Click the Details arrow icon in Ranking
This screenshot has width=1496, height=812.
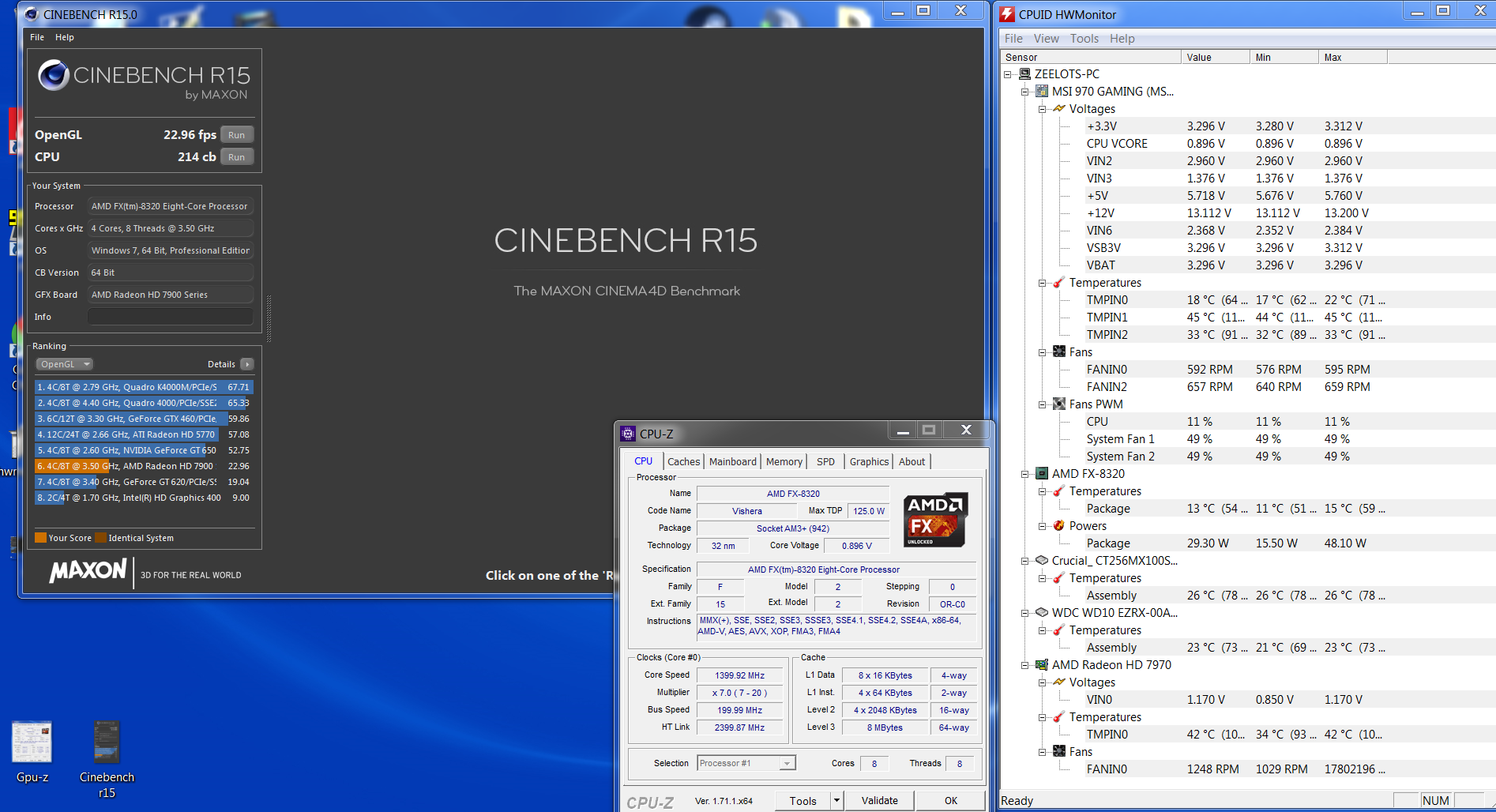point(247,364)
